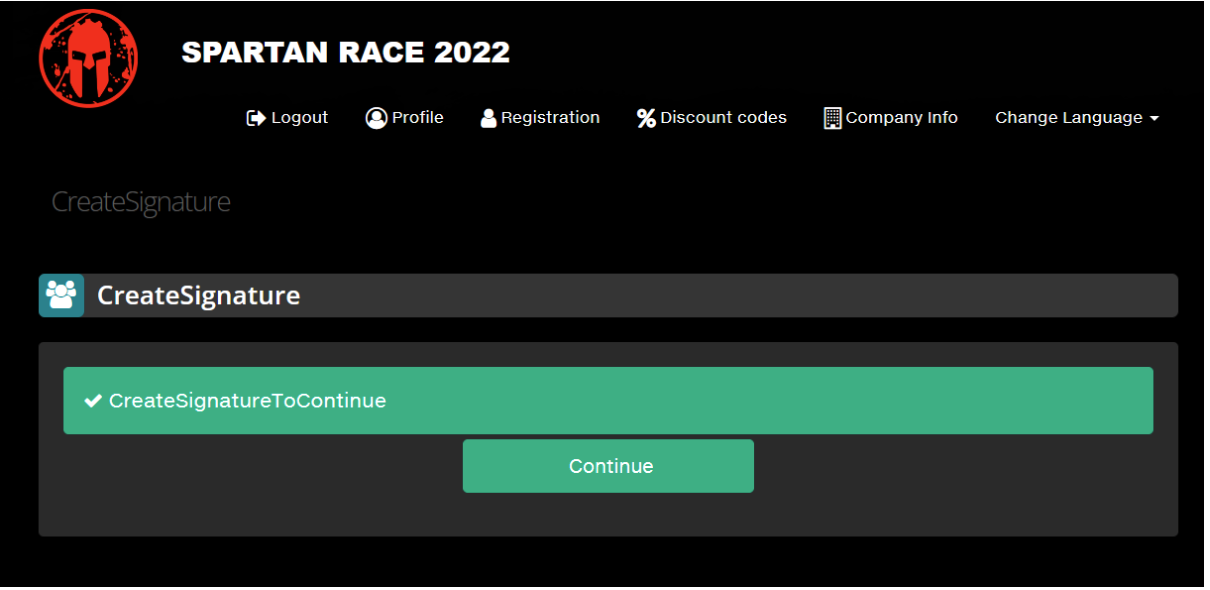
Task: Expand the Change Language dropdown
Action: tap(1068, 118)
